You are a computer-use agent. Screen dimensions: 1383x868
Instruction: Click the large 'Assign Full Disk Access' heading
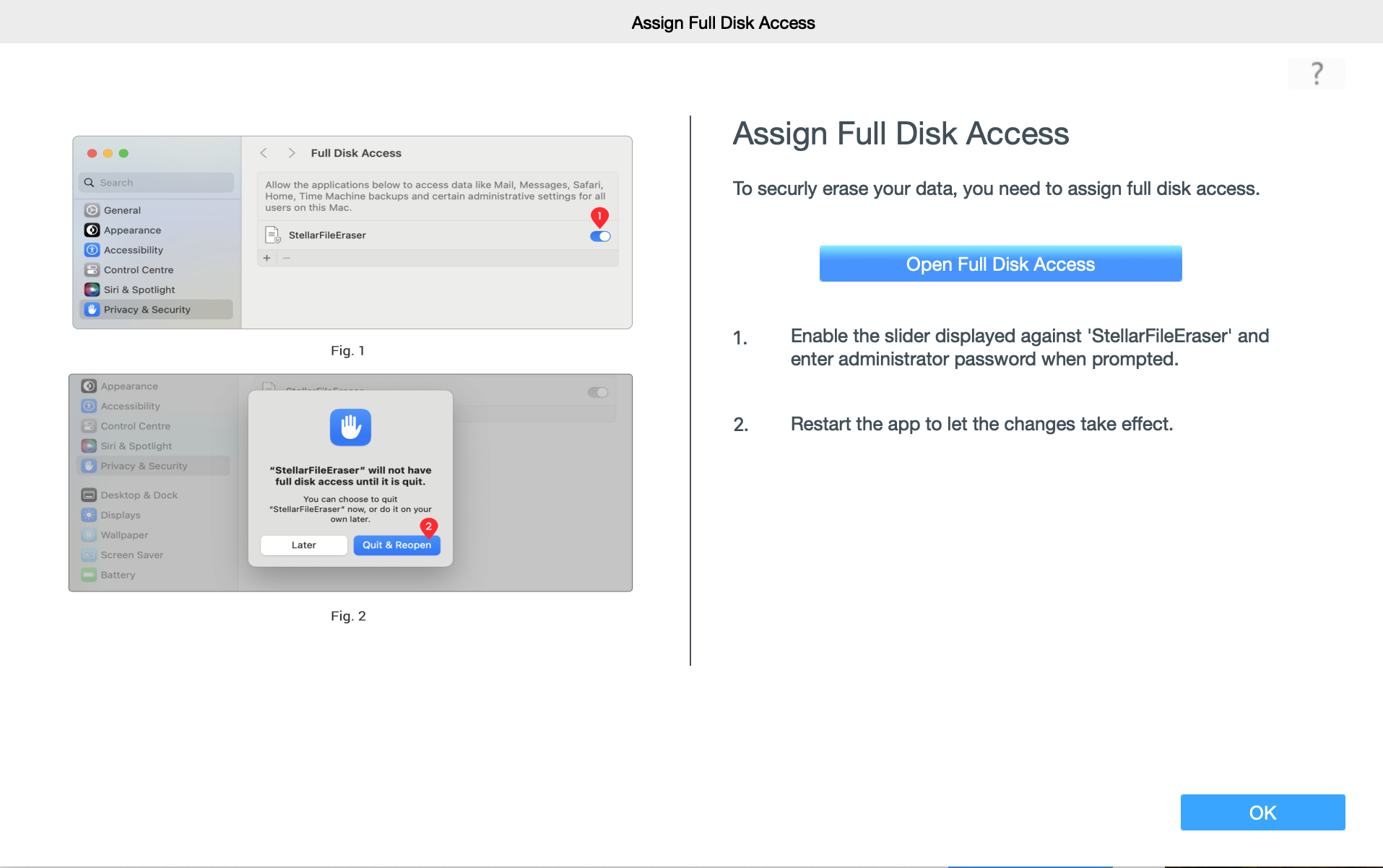click(x=901, y=134)
